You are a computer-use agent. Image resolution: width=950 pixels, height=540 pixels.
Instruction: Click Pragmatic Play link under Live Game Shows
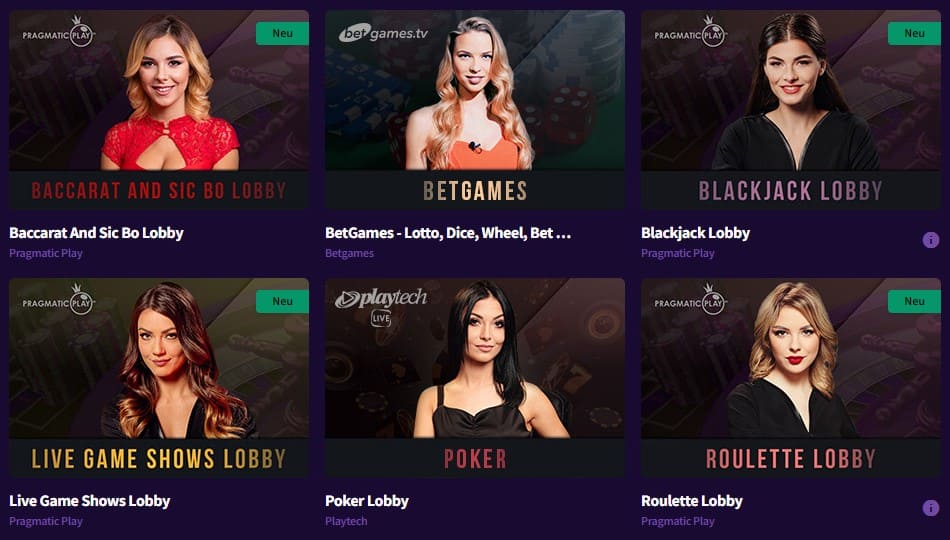coord(46,521)
